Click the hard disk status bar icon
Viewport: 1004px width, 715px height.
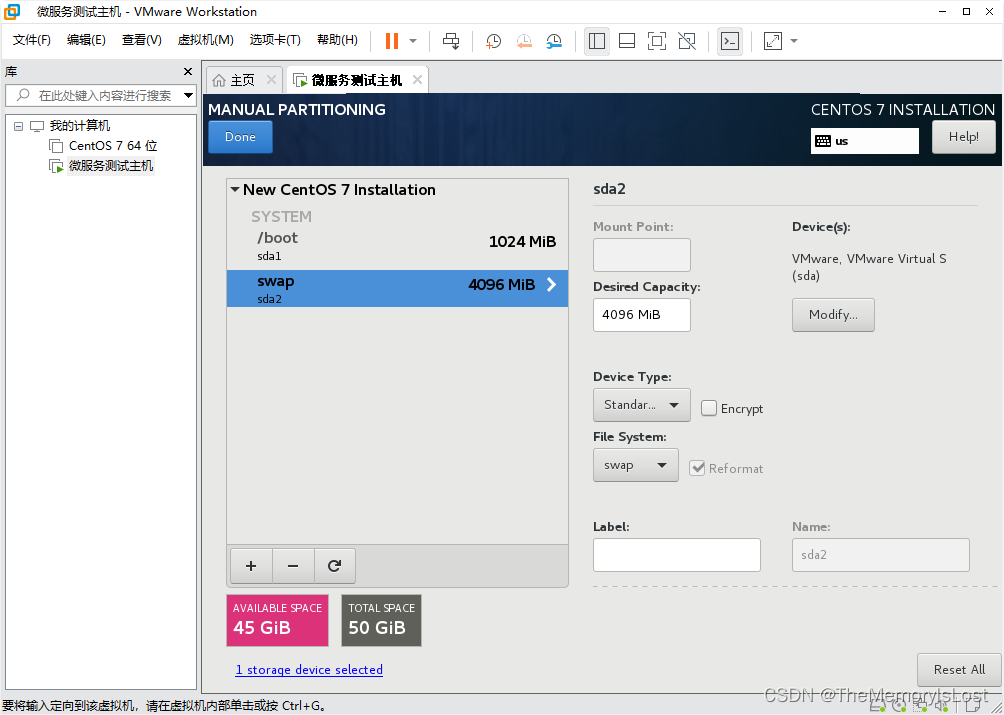[877, 706]
